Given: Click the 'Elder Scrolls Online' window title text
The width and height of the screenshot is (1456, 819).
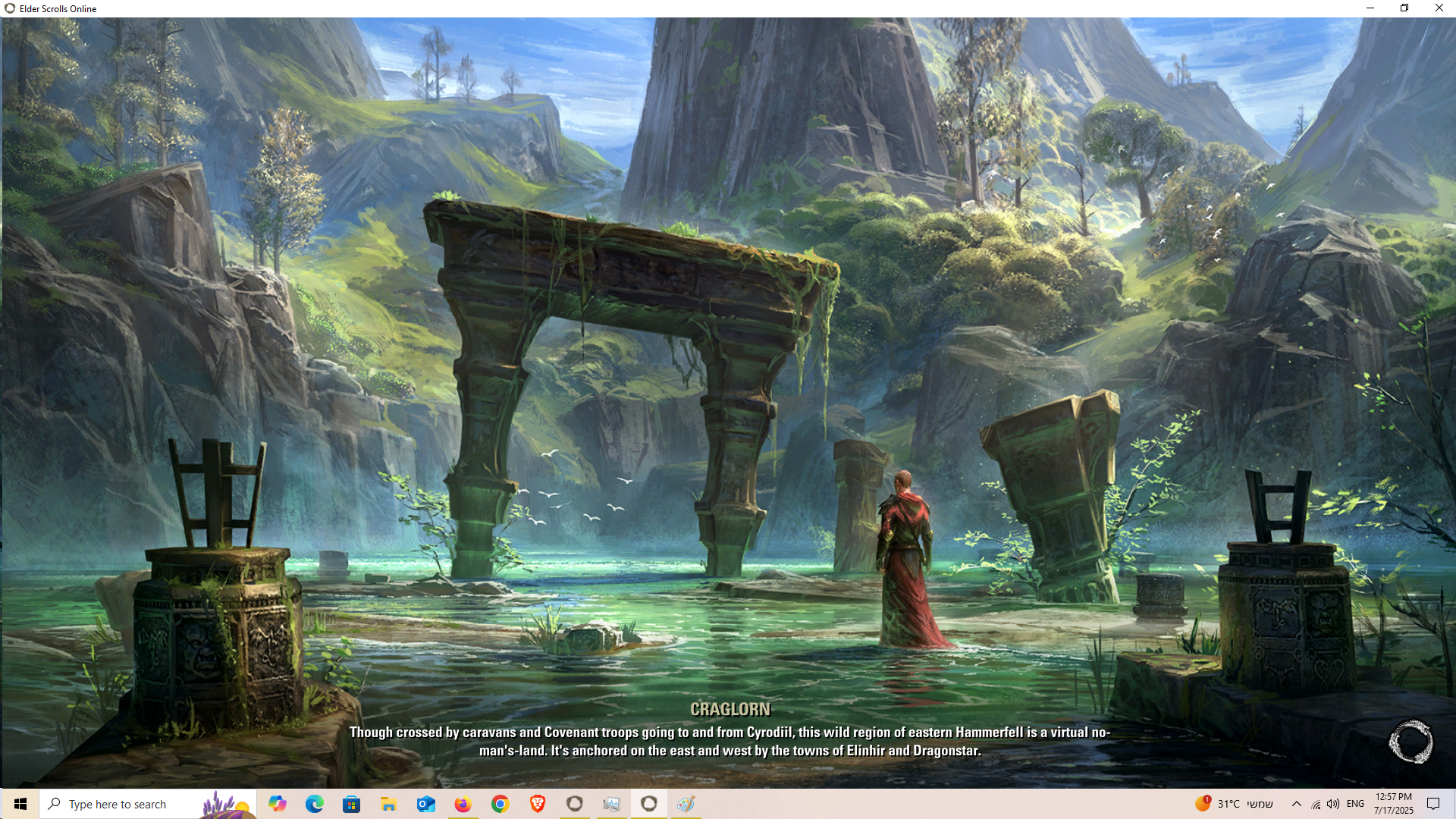Looking at the screenshot, I should 58,9.
